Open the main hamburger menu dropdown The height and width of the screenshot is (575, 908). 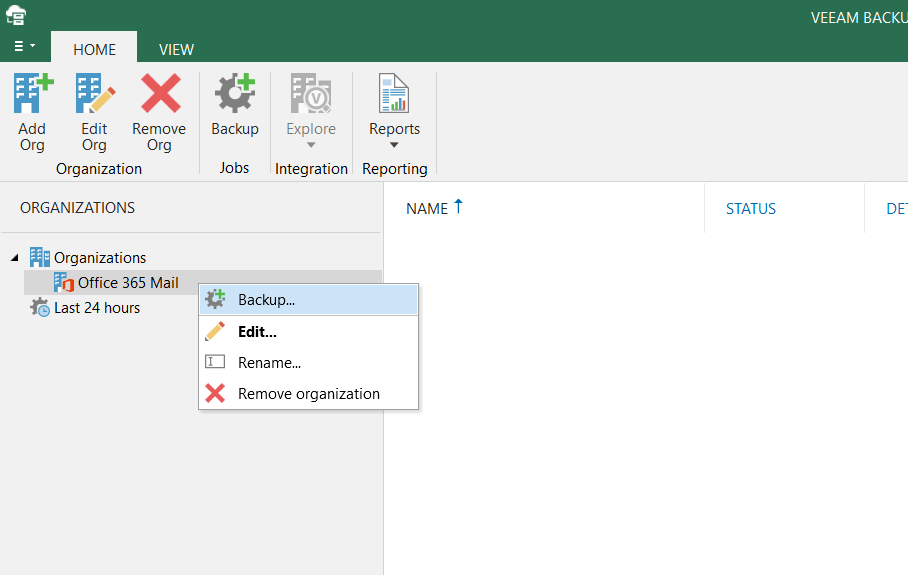pyautogui.click(x=24, y=47)
